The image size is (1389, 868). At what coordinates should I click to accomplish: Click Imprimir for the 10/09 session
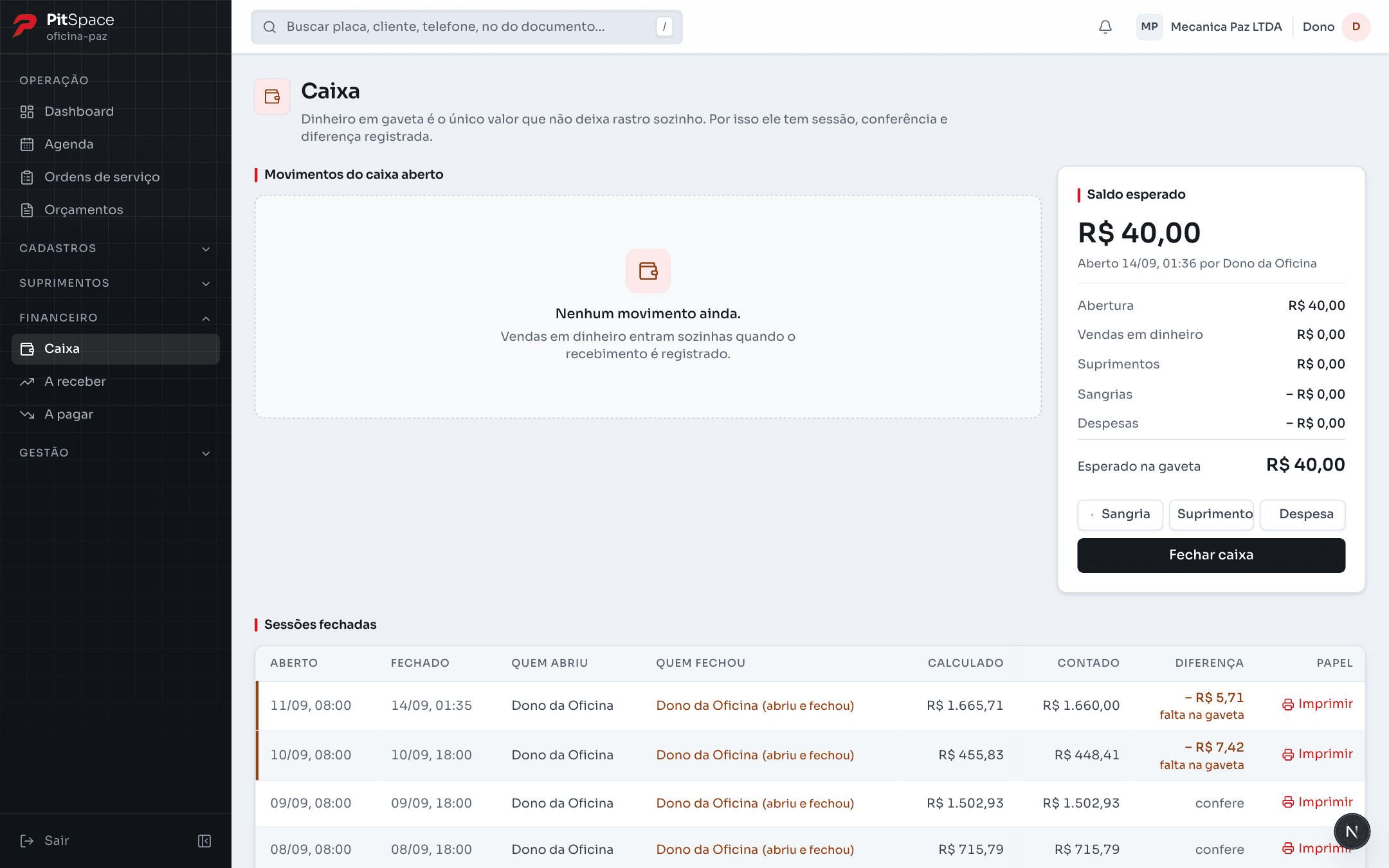point(1318,755)
